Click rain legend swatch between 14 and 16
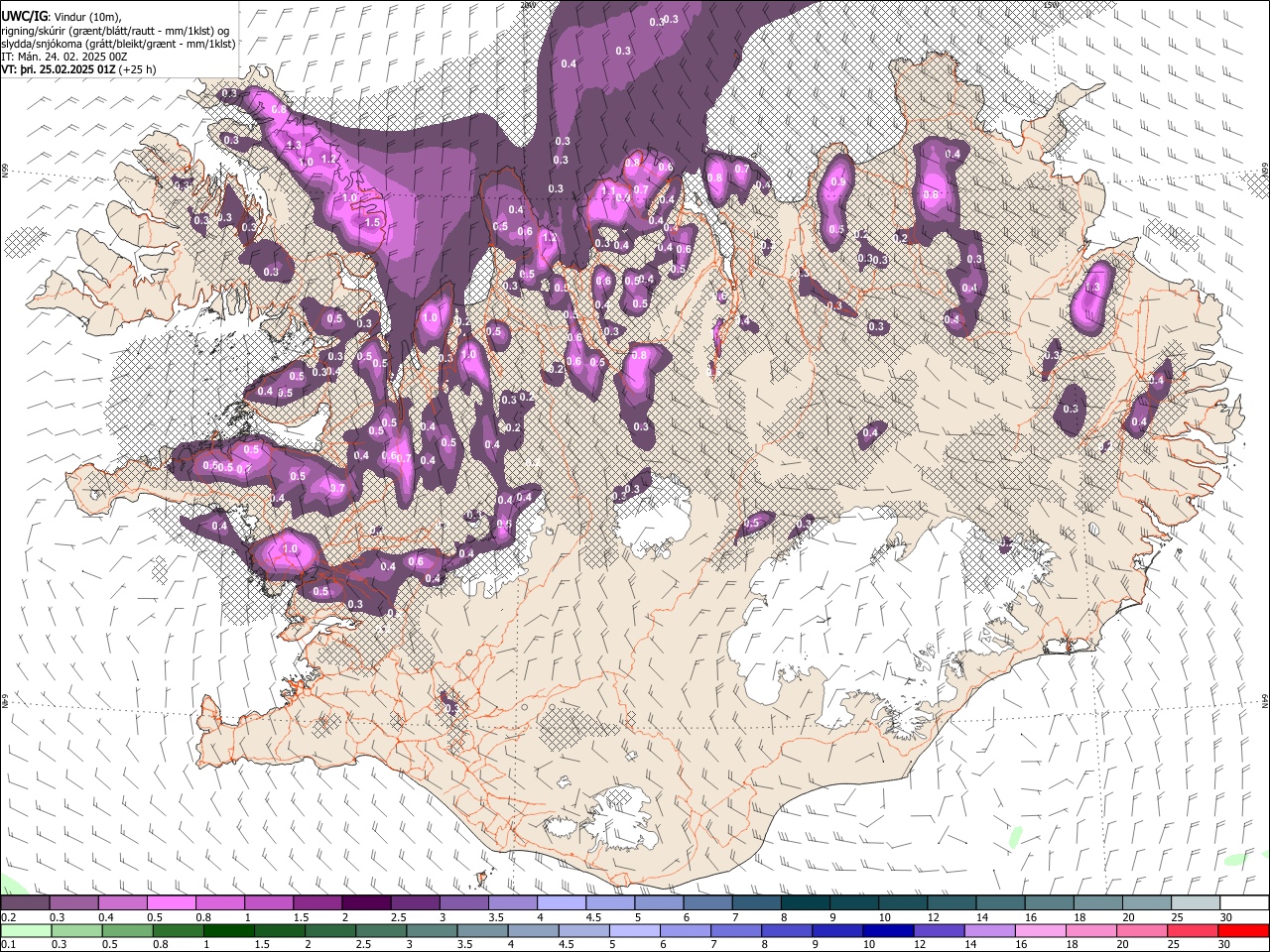Image resolution: width=1270 pixels, height=952 pixels. 988,930
